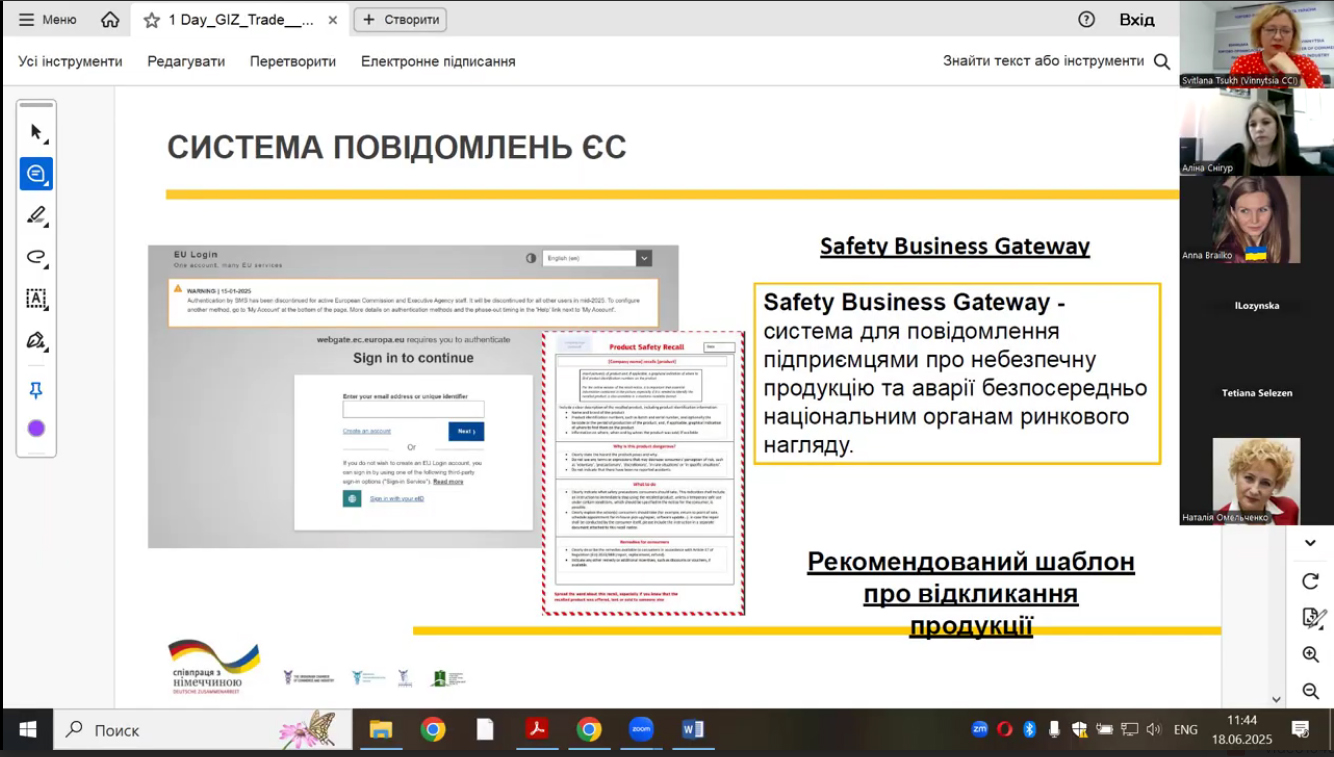The width and height of the screenshot is (1334, 757).
Task: Open the Перетворити menu
Action: [x=293, y=61]
